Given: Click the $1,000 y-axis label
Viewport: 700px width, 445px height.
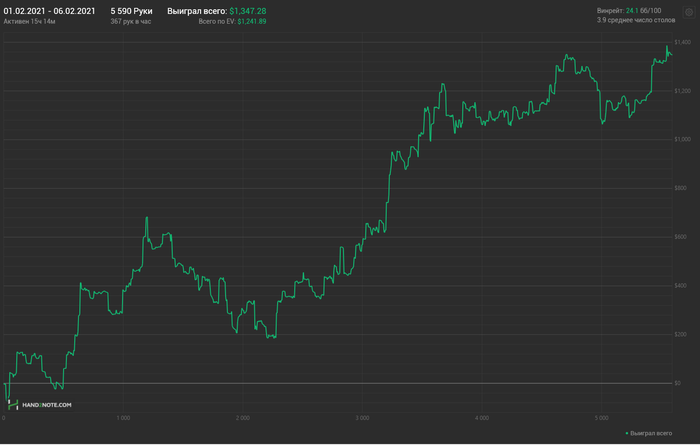Looking at the screenshot, I should point(683,139).
